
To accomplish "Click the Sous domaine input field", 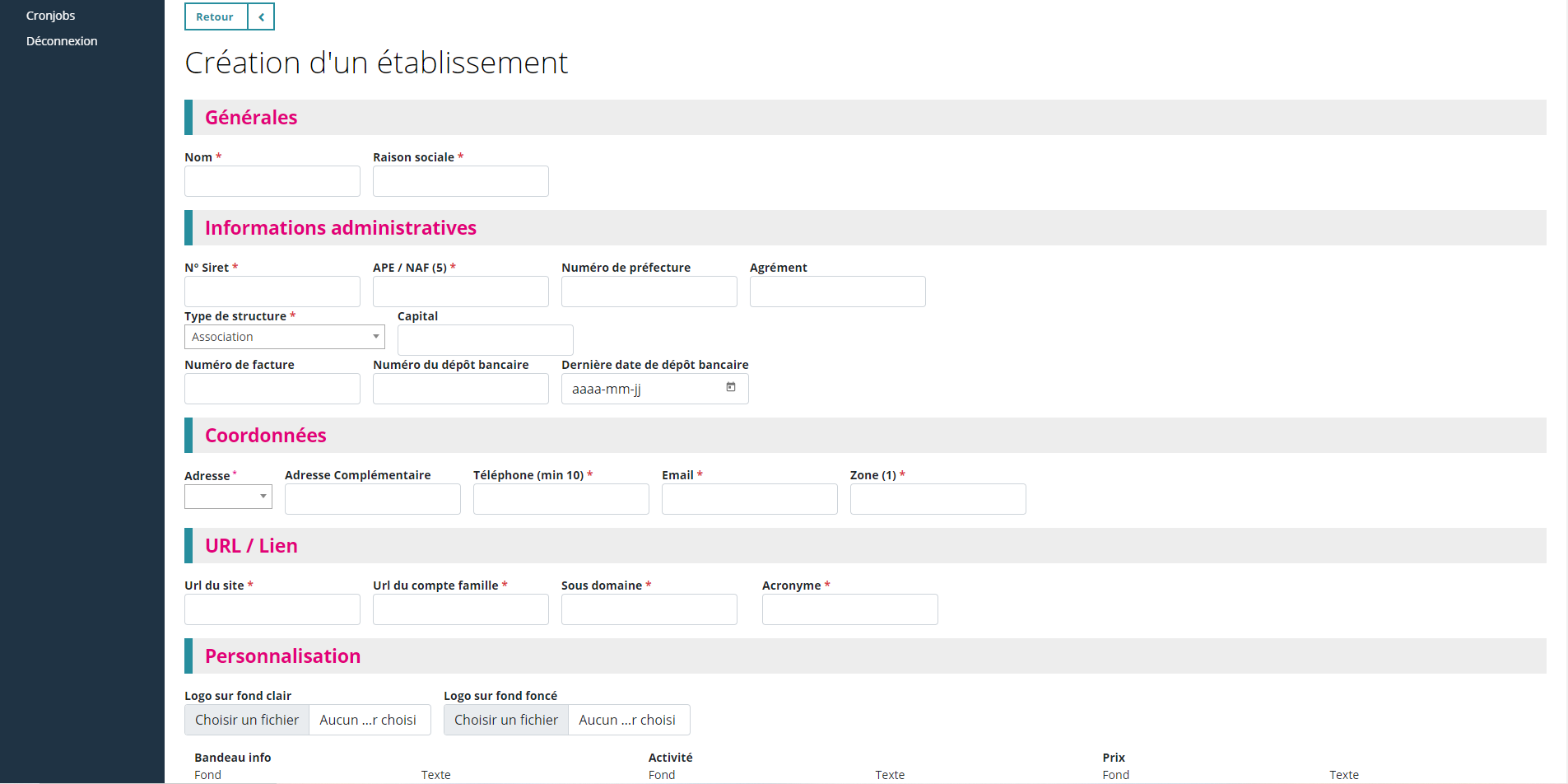I will pyautogui.click(x=649, y=609).
